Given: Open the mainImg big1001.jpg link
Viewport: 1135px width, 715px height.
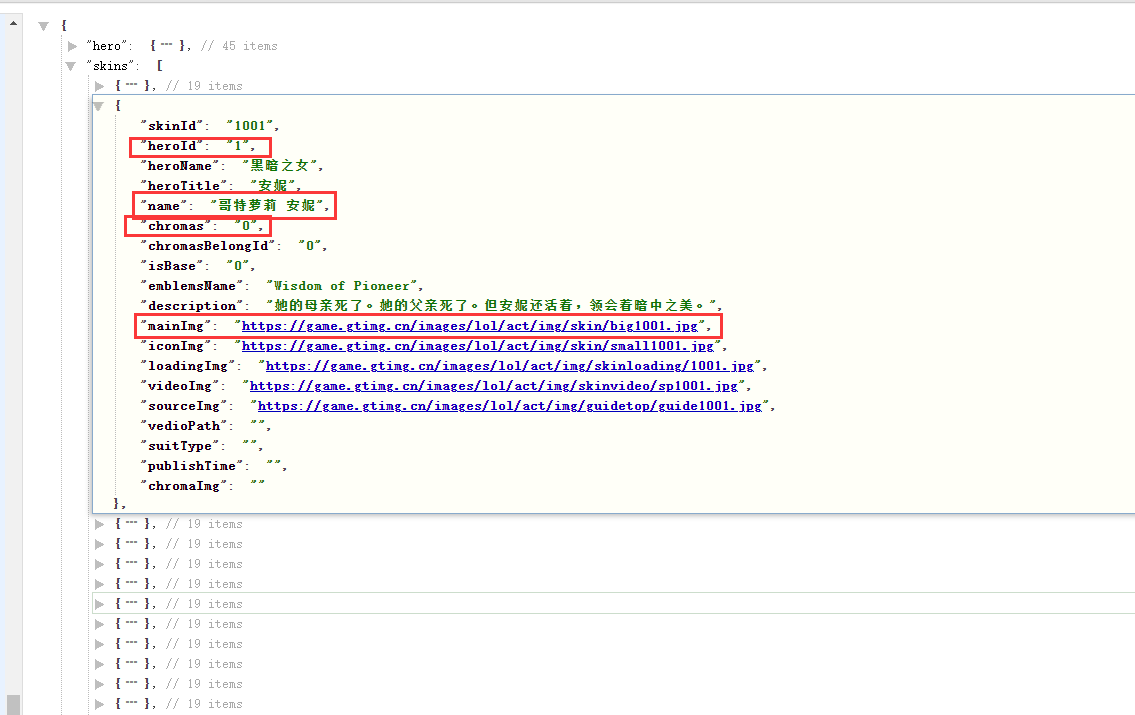Looking at the screenshot, I should [469, 326].
